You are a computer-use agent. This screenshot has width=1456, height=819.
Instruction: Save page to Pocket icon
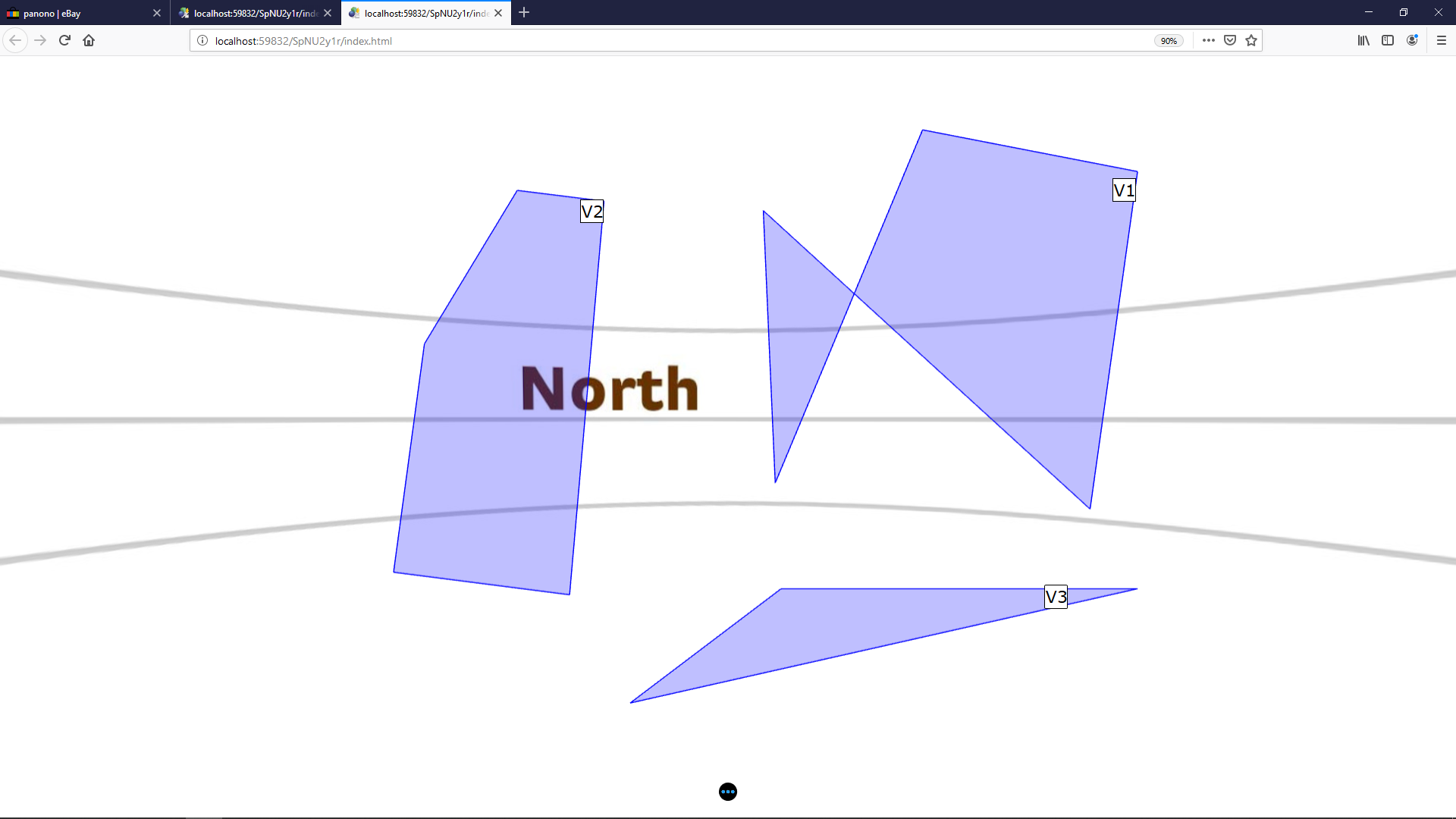click(1230, 40)
